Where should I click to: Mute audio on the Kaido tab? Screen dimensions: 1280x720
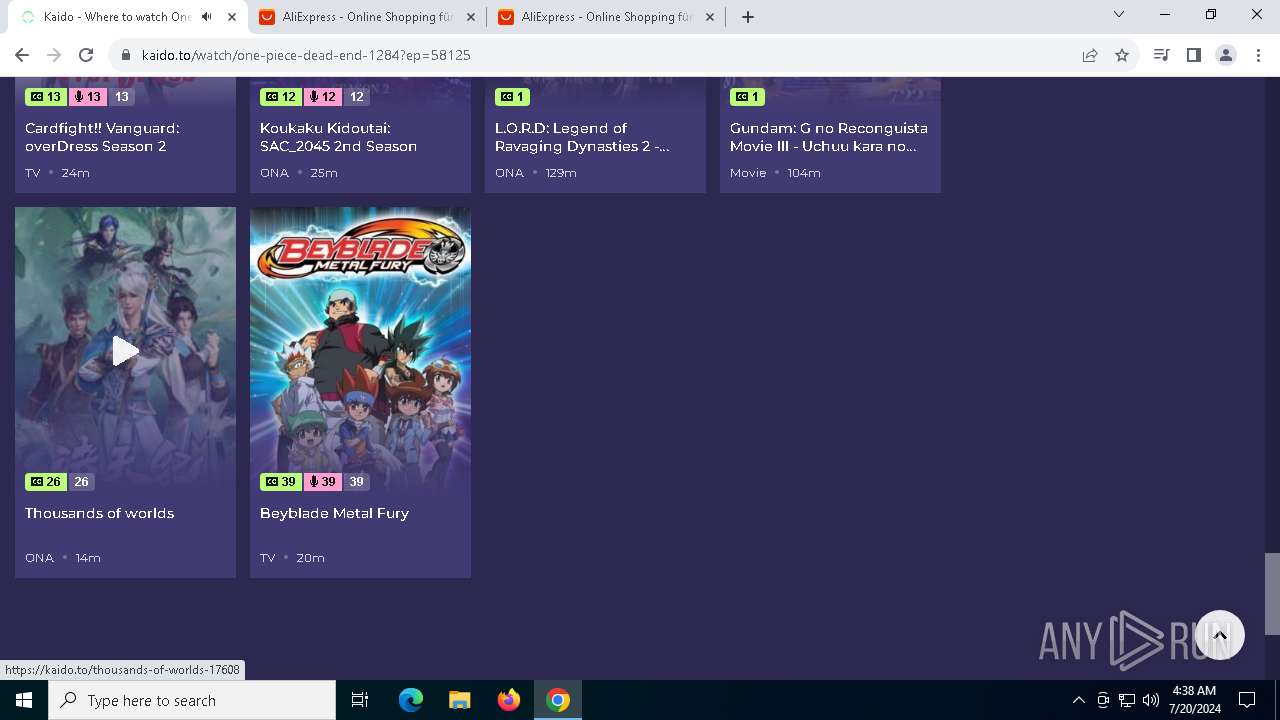click(x=207, y=17)
